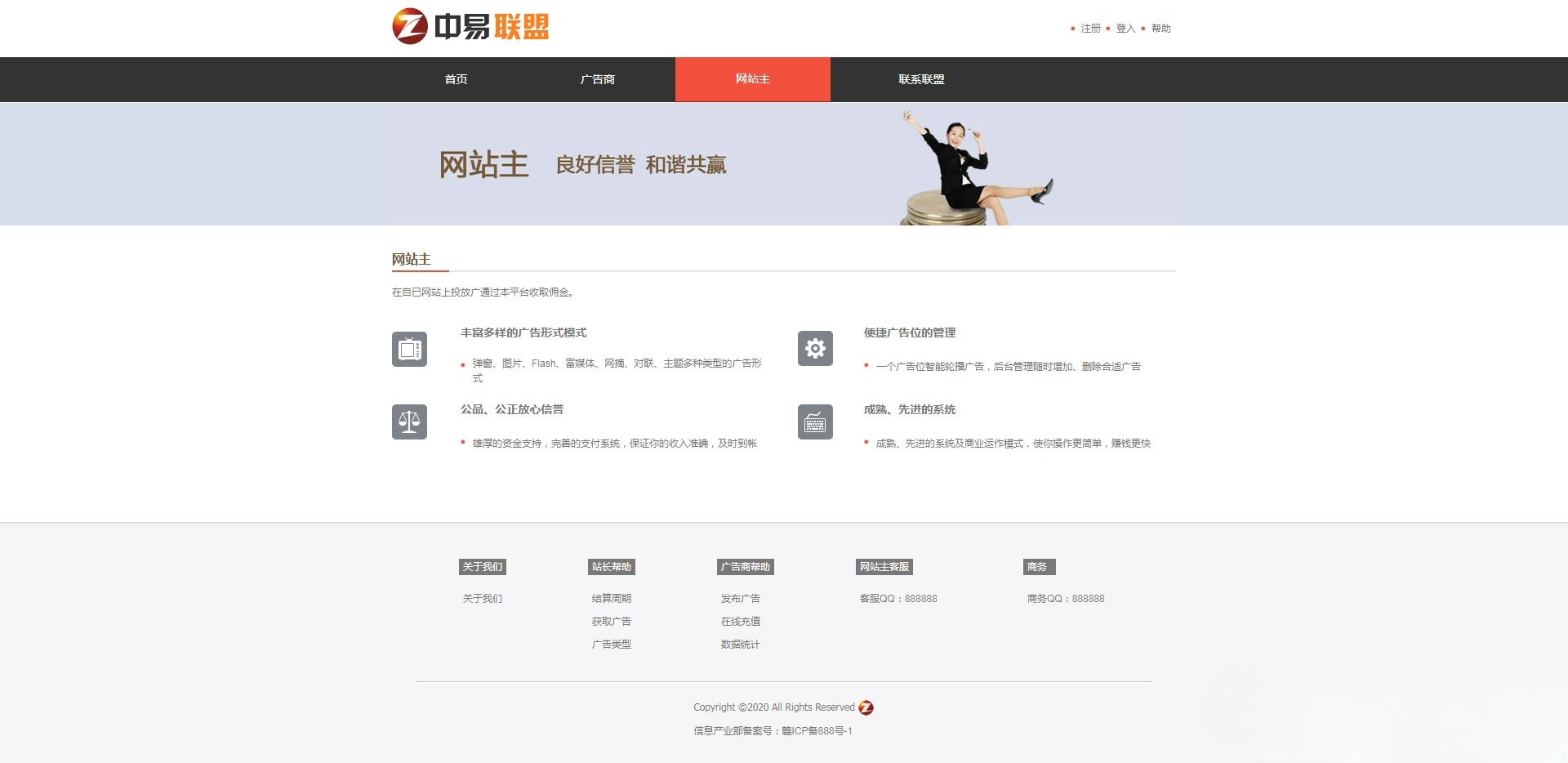Click the scales icon for 公正放心信誉
This screenshot has height=763, width=1568.
(409, 422)
